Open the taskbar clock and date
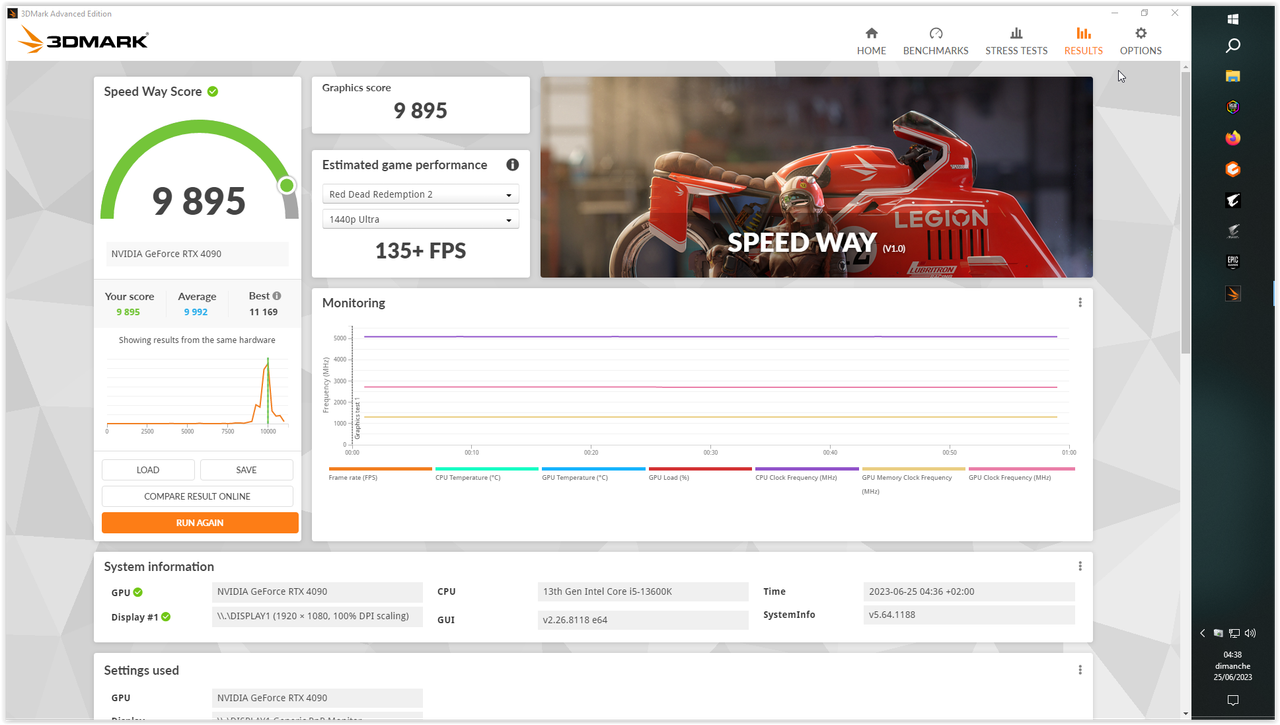 tap(1233, 666)
